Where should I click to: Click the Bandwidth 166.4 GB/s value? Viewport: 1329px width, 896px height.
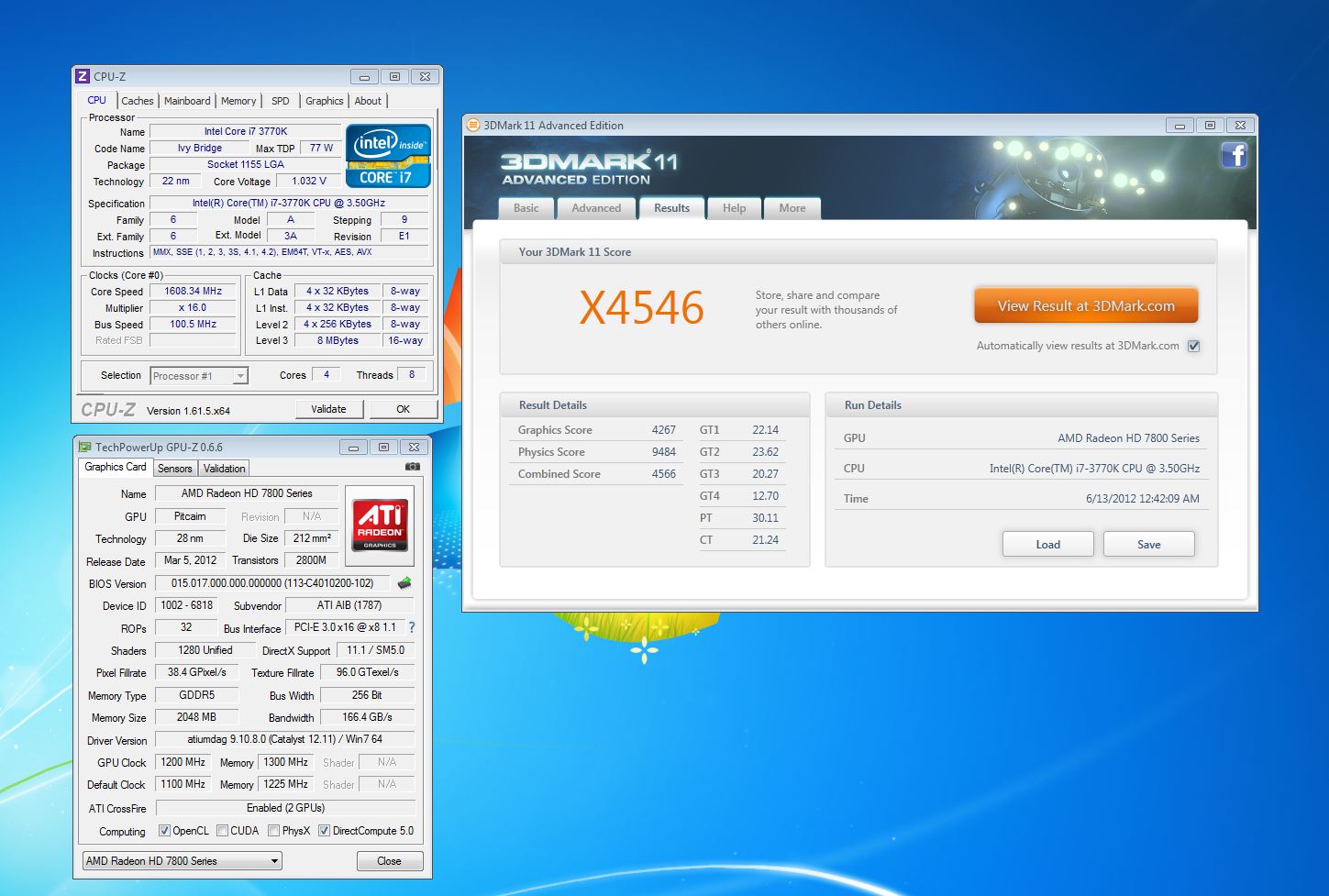tap(367, 717)
